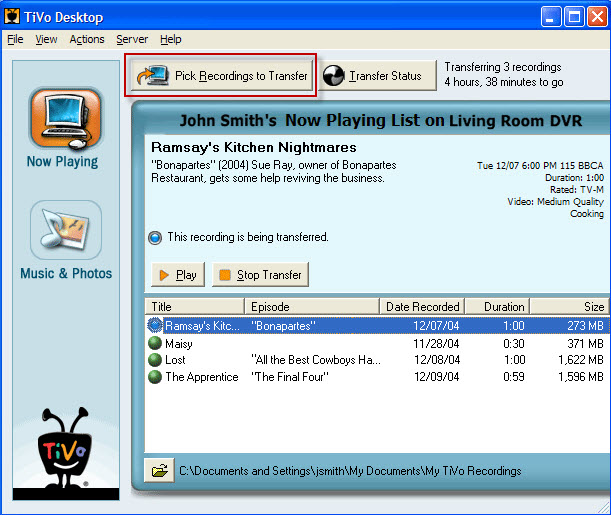This screenshot has width=611, height=515.
Task: Select the Lost recording title
Action: pyautogui.click(x=175, y=360)
